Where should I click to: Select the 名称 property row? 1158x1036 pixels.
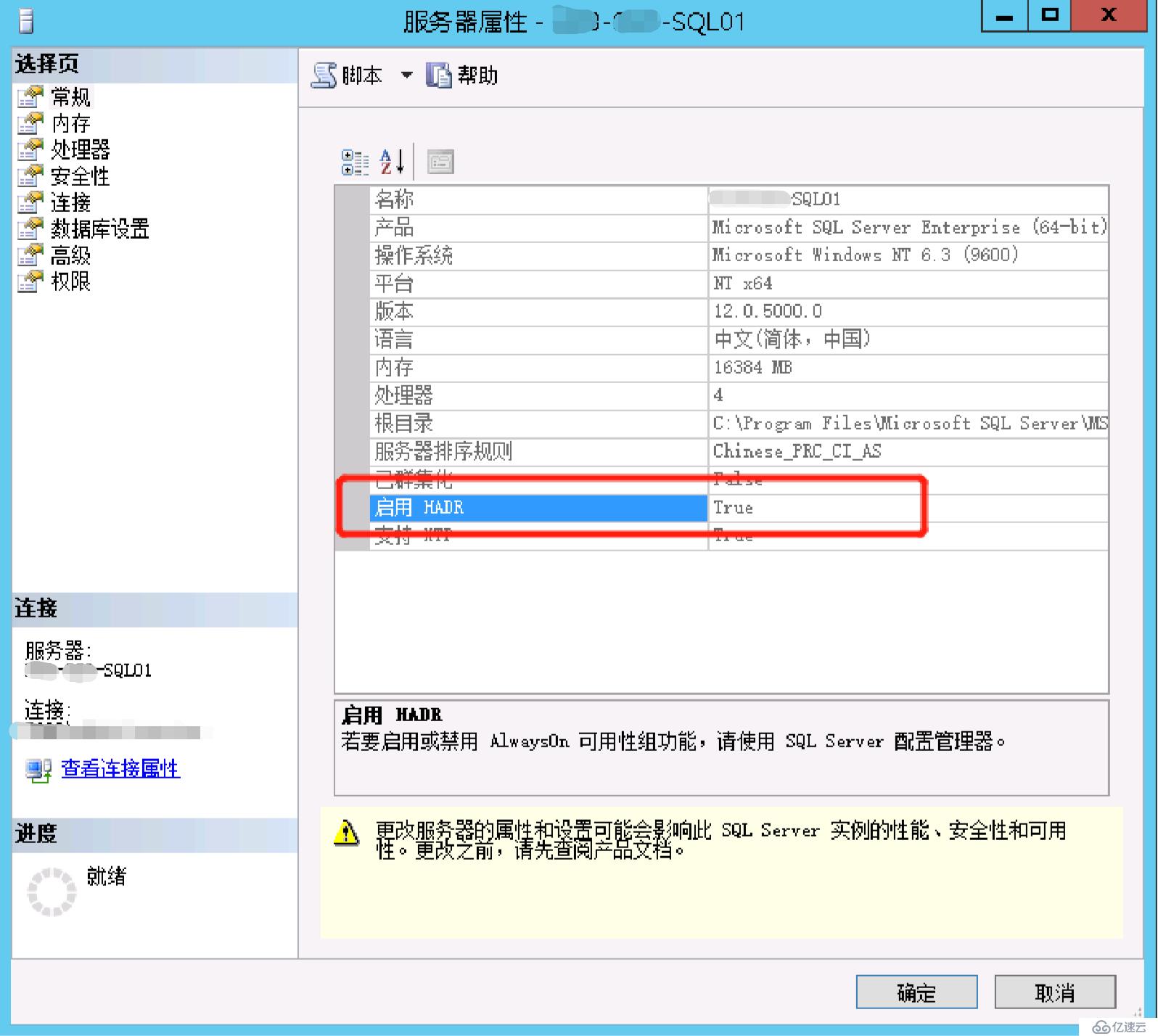pyautogui.click(x=739, y=200)
